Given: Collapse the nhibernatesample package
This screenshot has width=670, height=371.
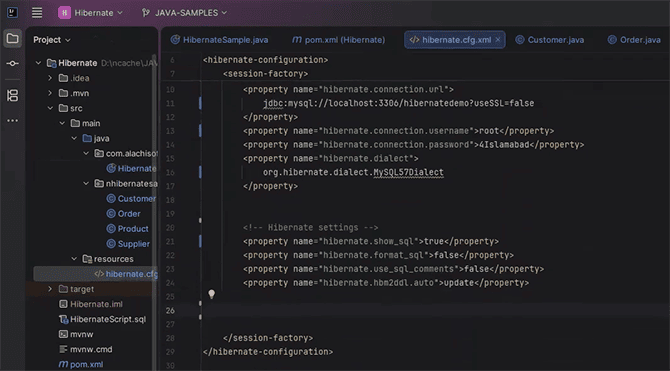Looking at the screenshot, I should pyautogui.click(x=86, y=183).
